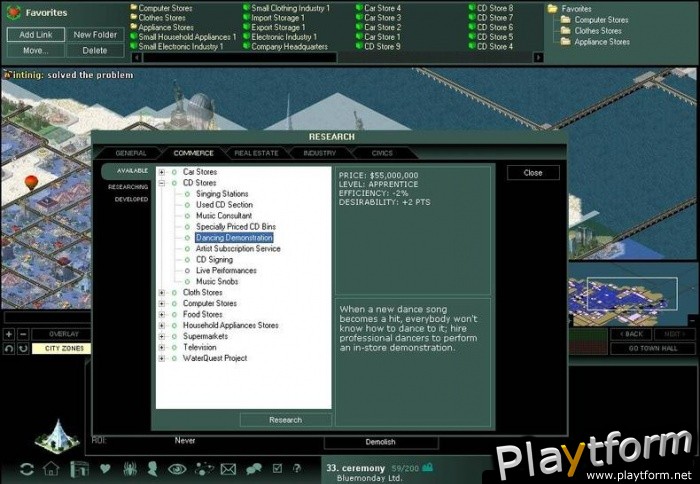Click the Move... button
700x484 pixels.
36,50
